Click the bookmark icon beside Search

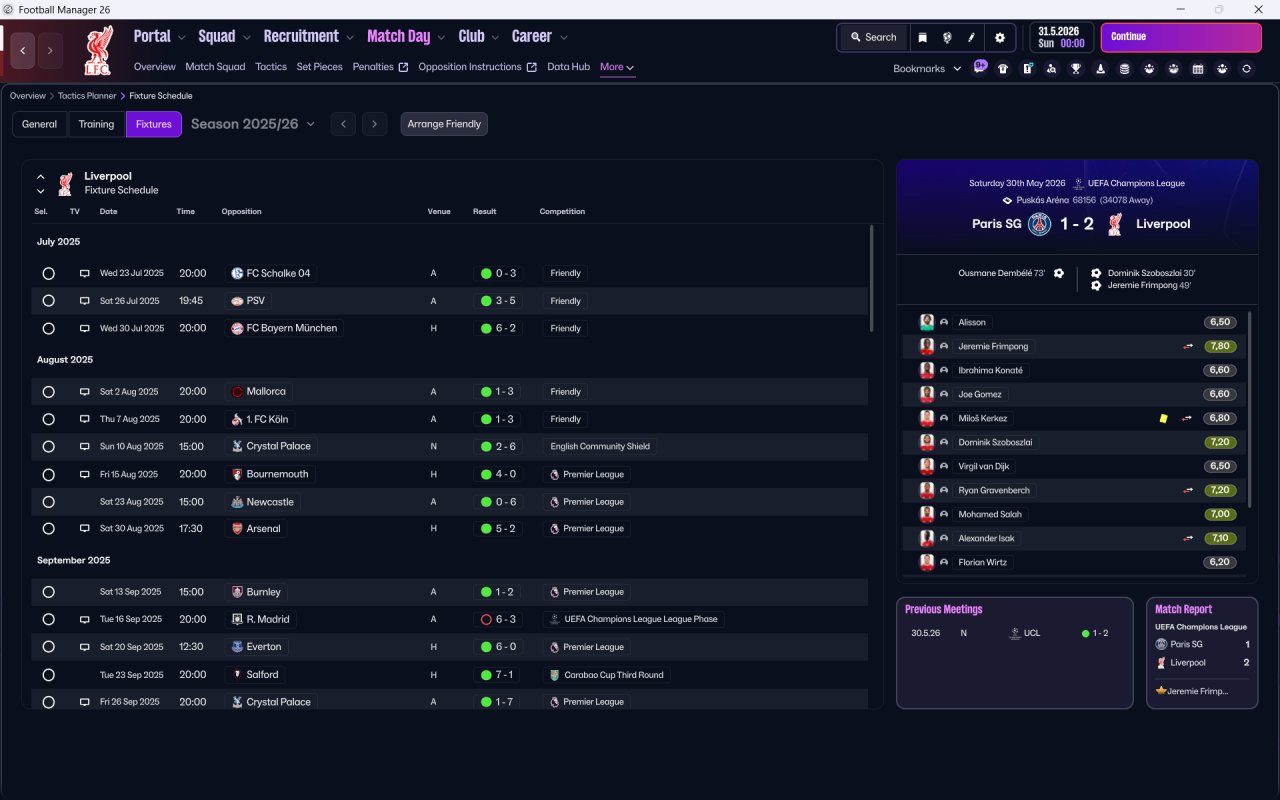(x=923, y=37)
